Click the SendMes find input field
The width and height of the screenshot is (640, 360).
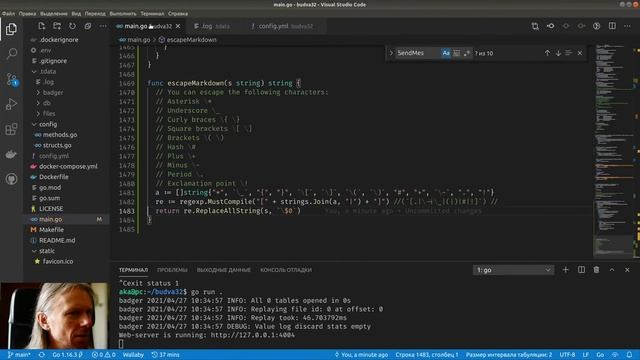[418, 53]
